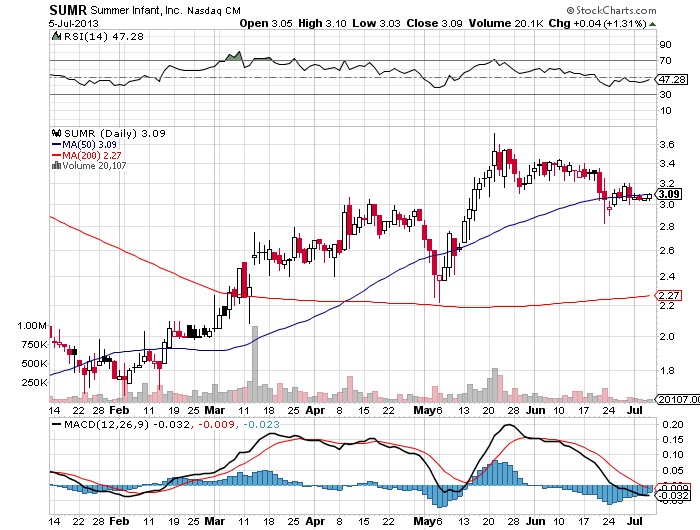This screenshot has height=530, width=700.
Task: Click the Feb label on MACD panel axis
Action: coord(119,521)
